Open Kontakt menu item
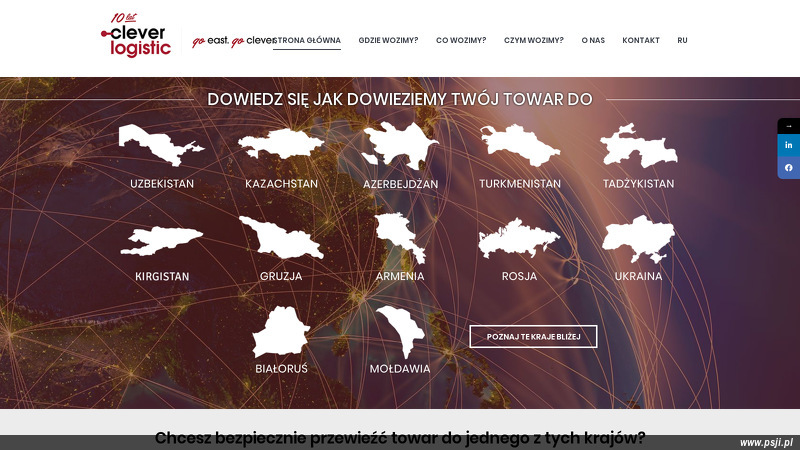 (641, 40)
